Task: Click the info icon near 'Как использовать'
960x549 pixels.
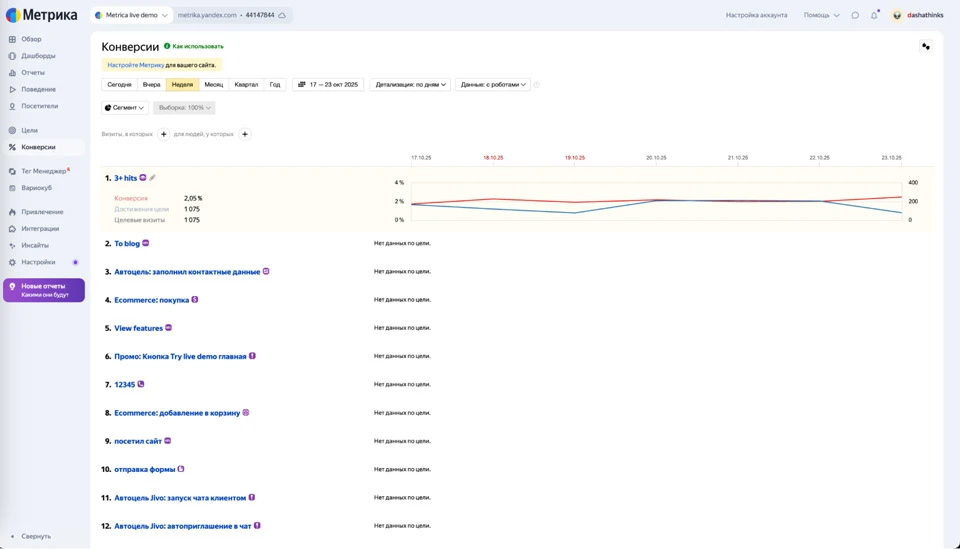Action: [x=167, y=46]
